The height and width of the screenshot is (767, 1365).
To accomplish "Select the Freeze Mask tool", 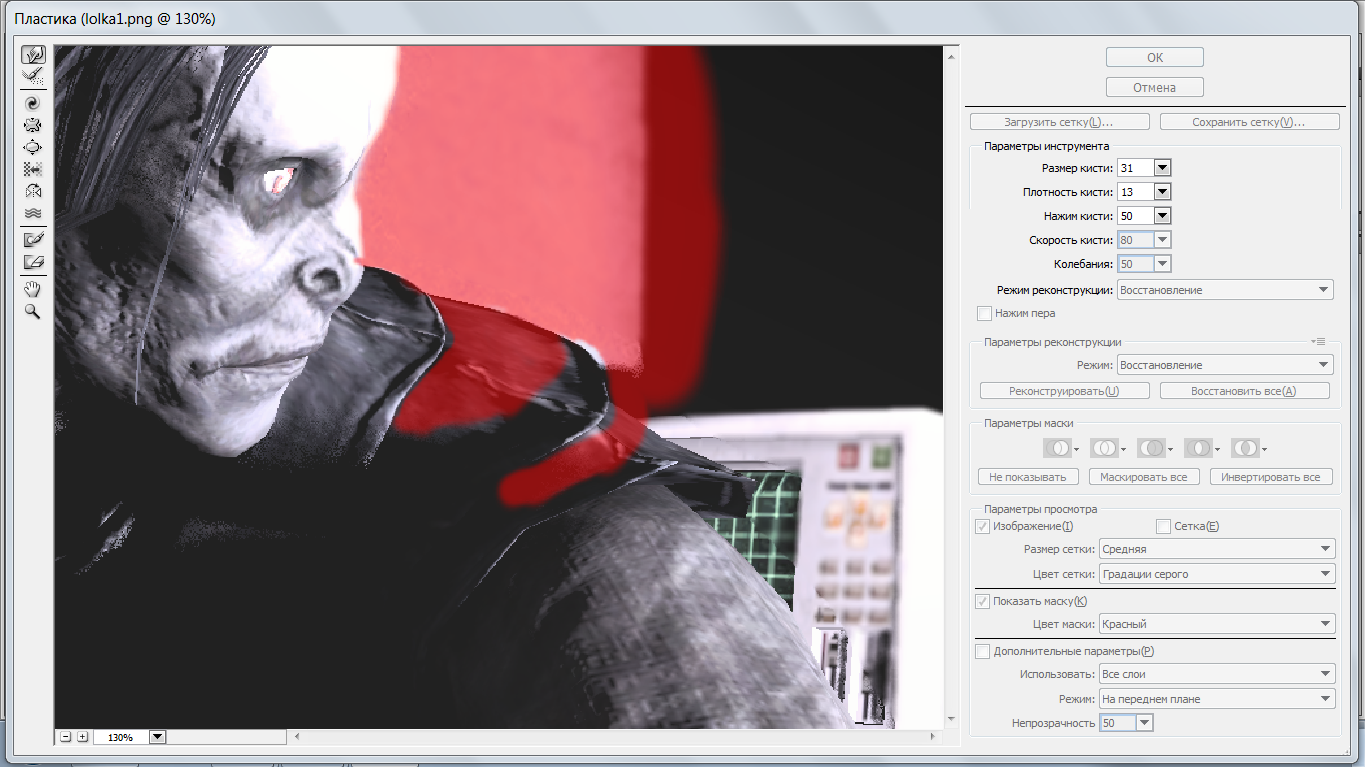I will click(33, 240).
